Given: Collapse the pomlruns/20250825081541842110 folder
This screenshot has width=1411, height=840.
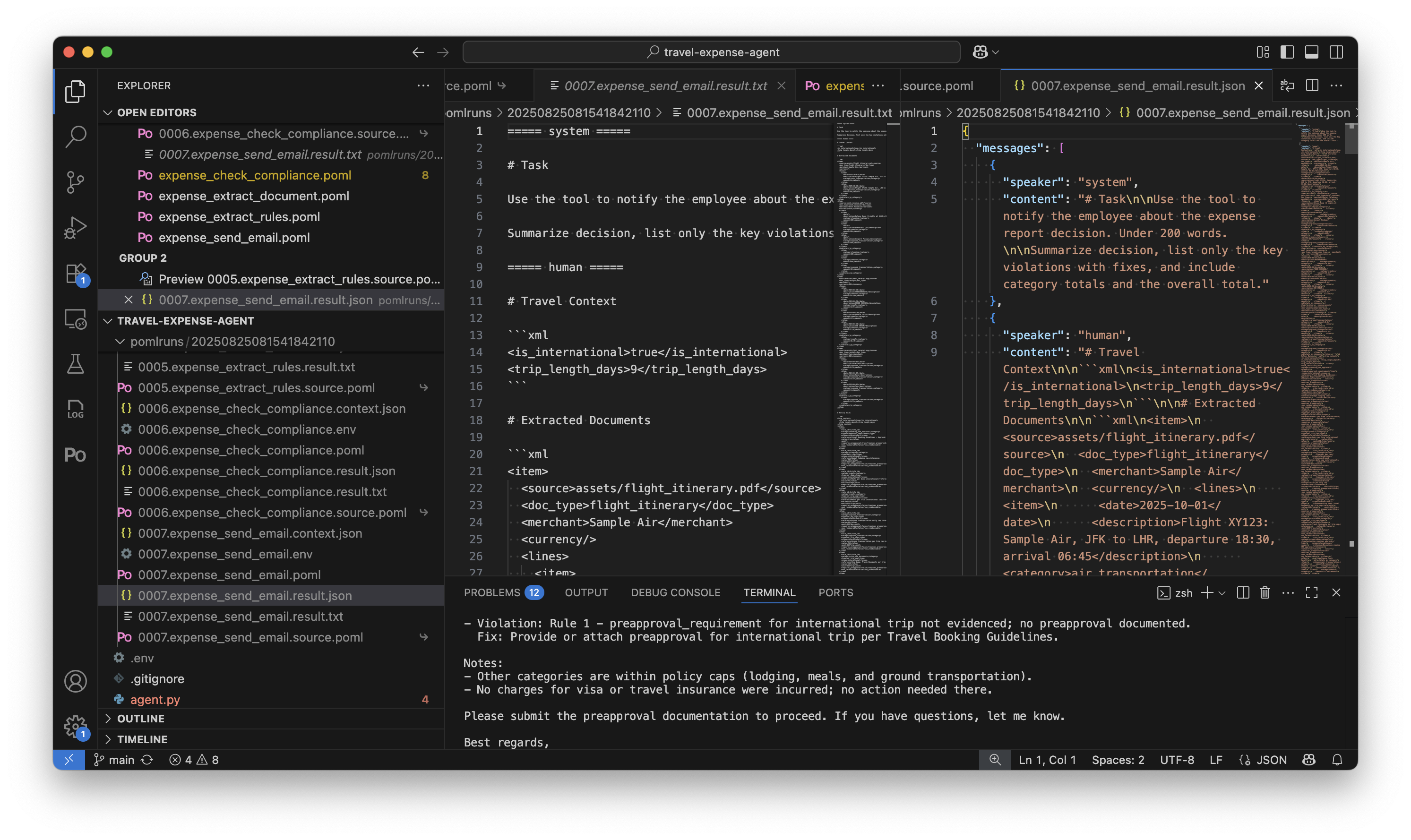Looking at the screenshot, I should pyautogui.click(x=120, y=341).
